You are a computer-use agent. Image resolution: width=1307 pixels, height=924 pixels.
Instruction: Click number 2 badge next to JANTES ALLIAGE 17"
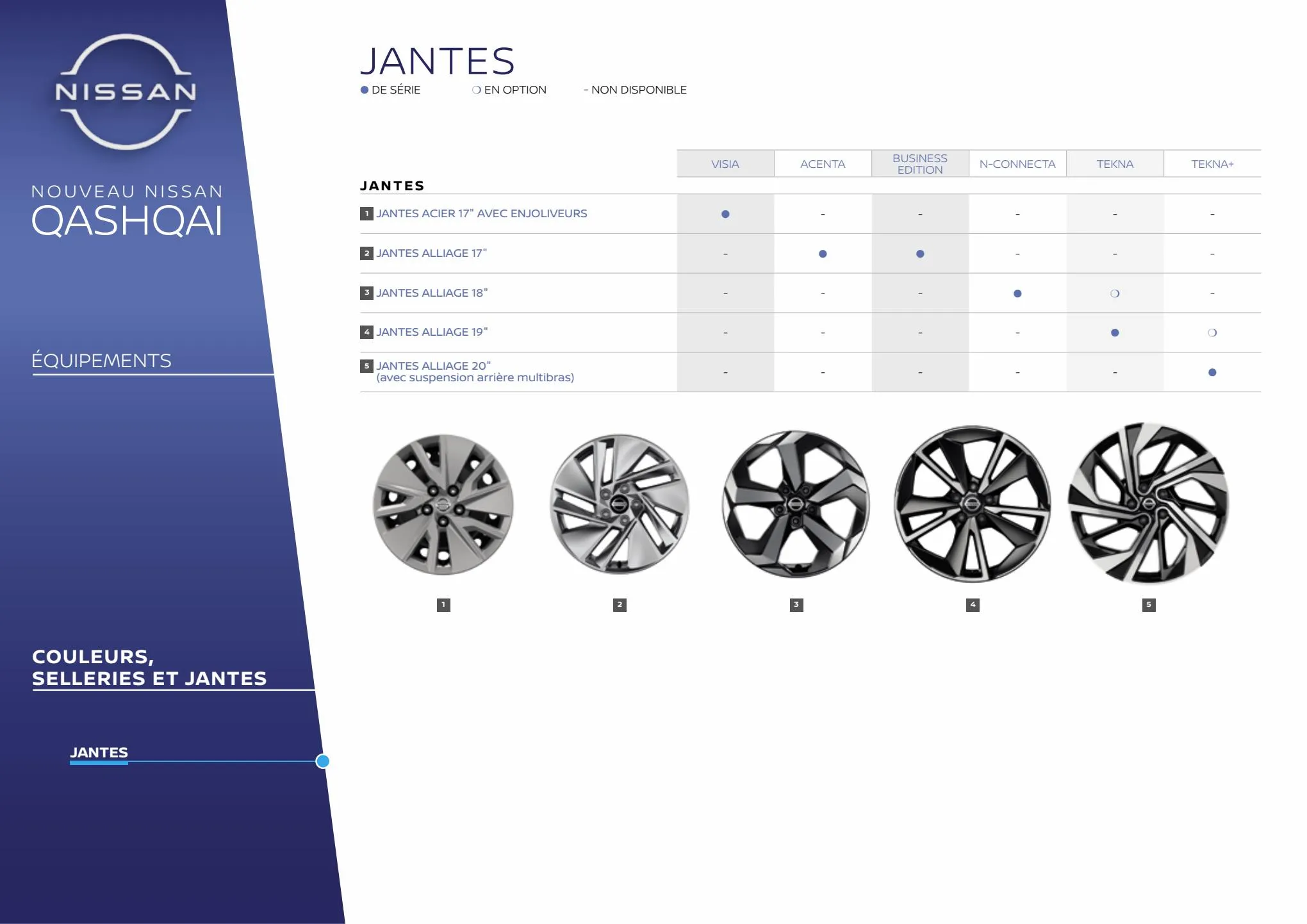[366, 253]
